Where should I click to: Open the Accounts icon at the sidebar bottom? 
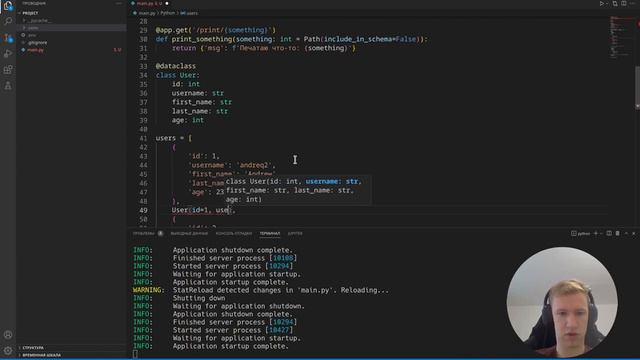coord(8,335)
